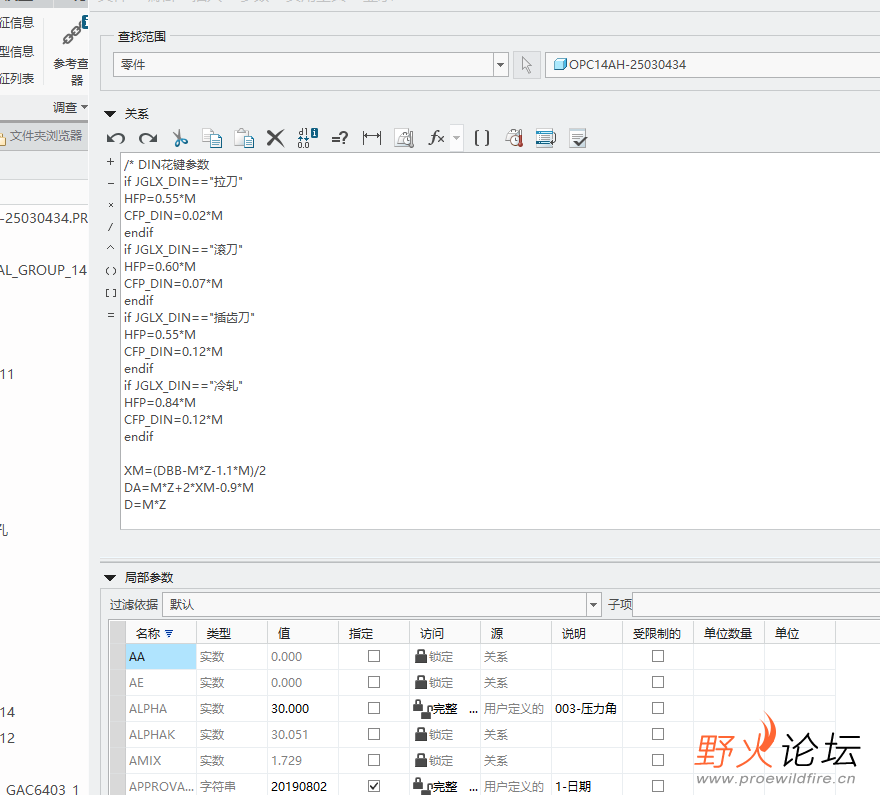Copy selected relation text
880x795 pixels.
click(212, 137)
